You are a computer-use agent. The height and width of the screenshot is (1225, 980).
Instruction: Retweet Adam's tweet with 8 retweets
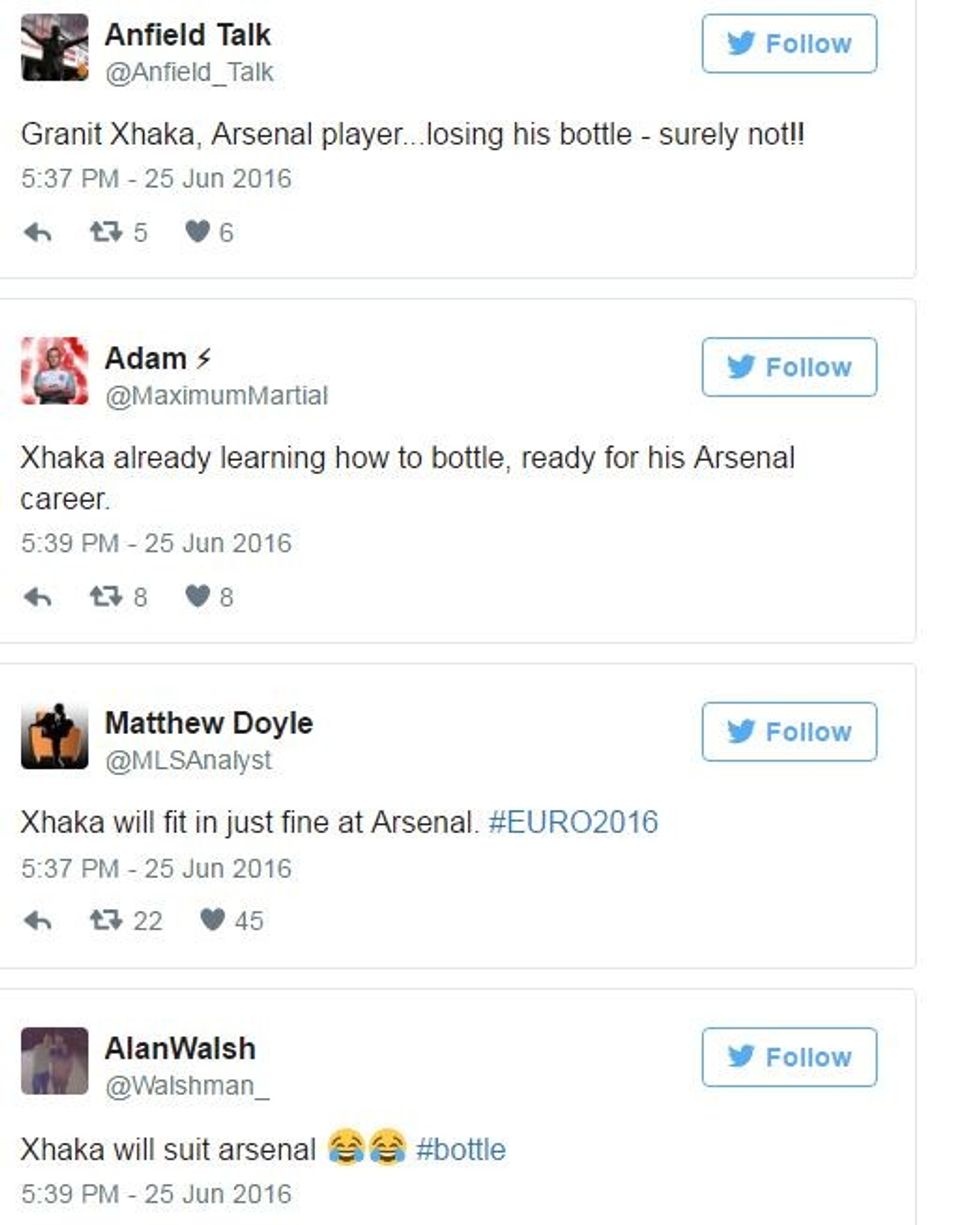[x=102, y=597]
